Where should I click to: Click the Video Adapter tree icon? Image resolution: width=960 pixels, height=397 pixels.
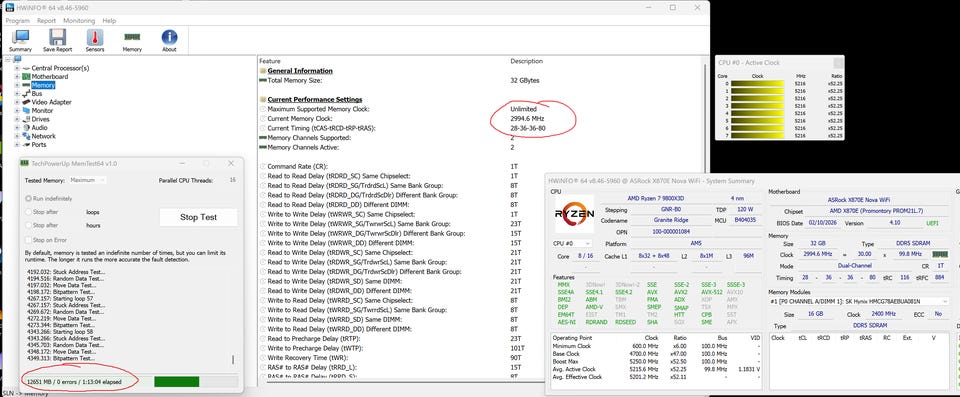26,102
